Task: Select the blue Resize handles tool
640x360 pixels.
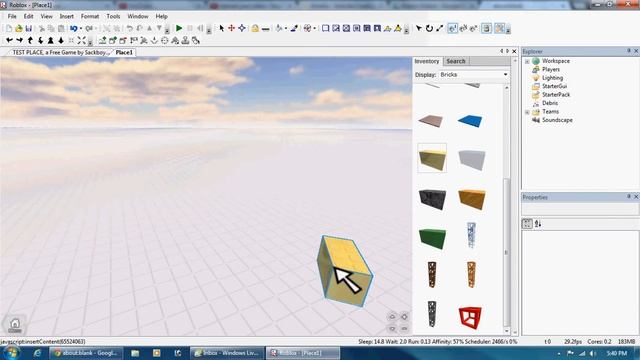Action: coord(242,28)
